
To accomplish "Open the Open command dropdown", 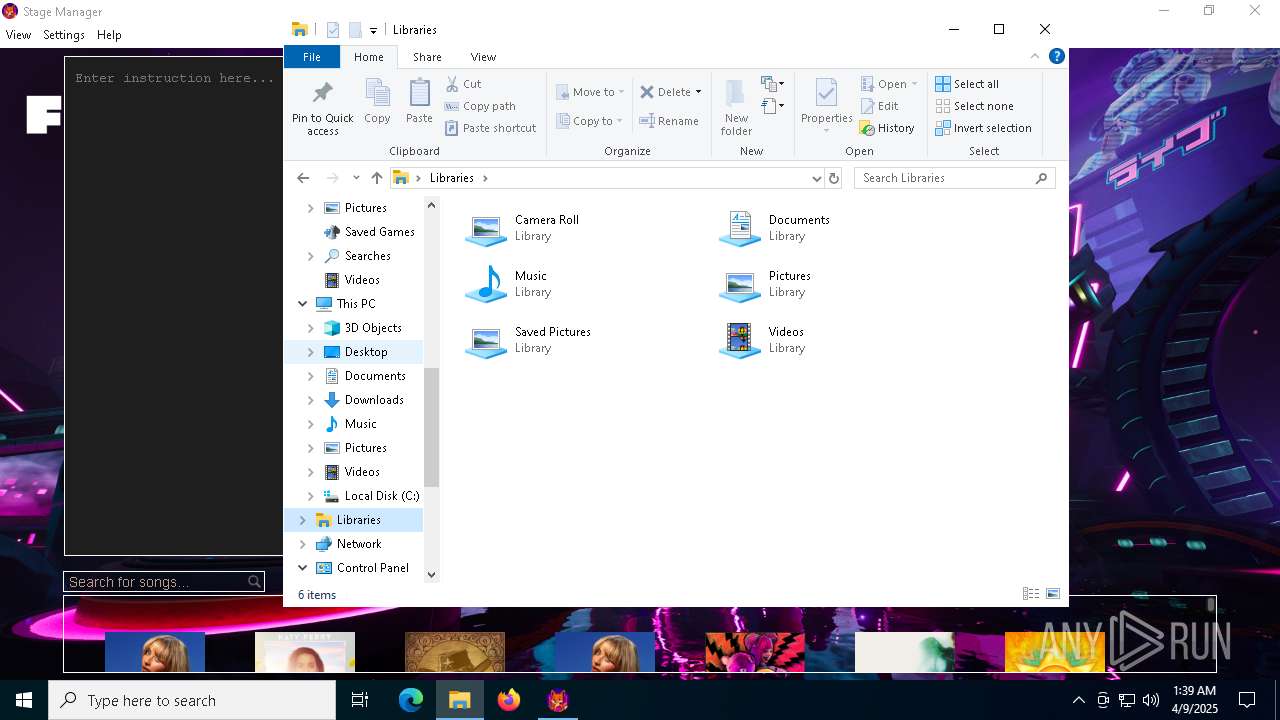I will point(913,84).
